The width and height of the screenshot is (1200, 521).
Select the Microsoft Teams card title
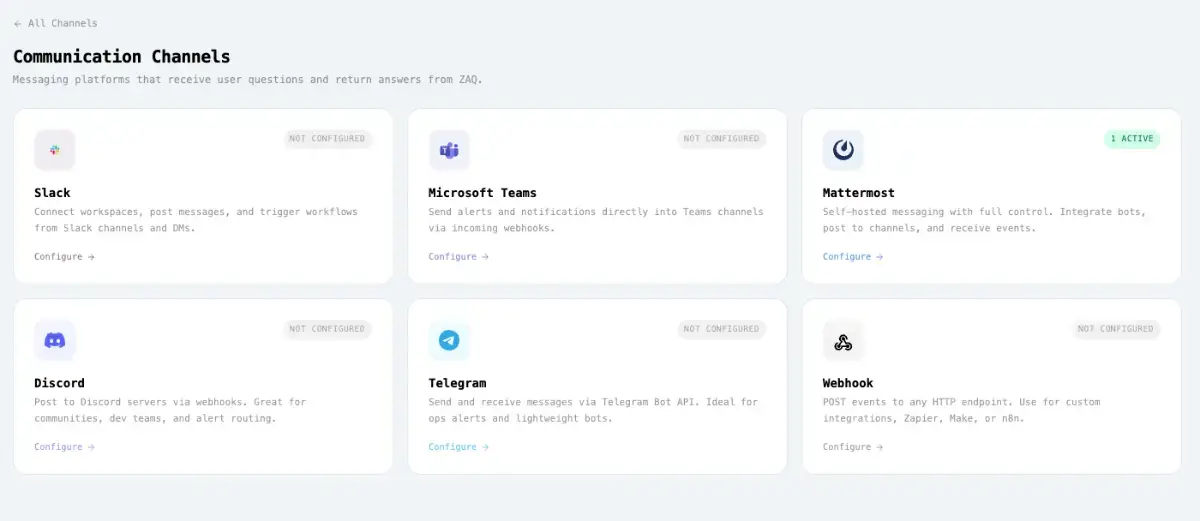482,193
